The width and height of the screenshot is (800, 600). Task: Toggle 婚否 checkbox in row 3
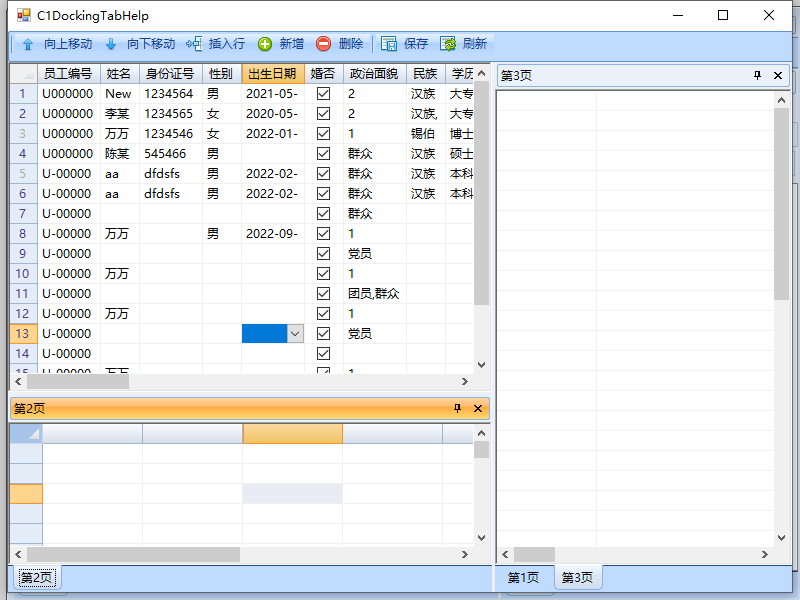(323, 133)
